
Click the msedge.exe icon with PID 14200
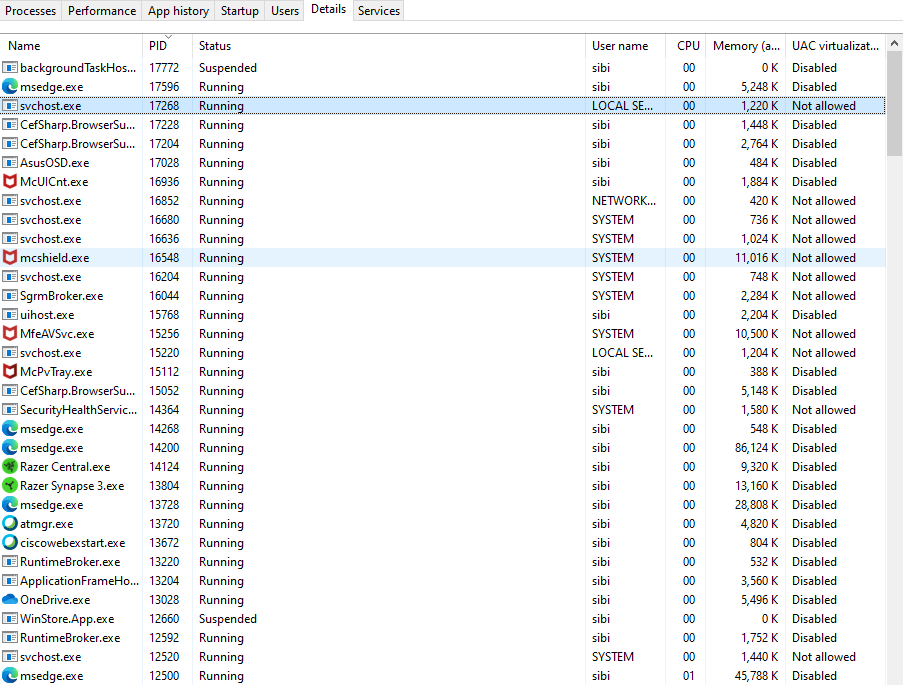click(10, 448)
